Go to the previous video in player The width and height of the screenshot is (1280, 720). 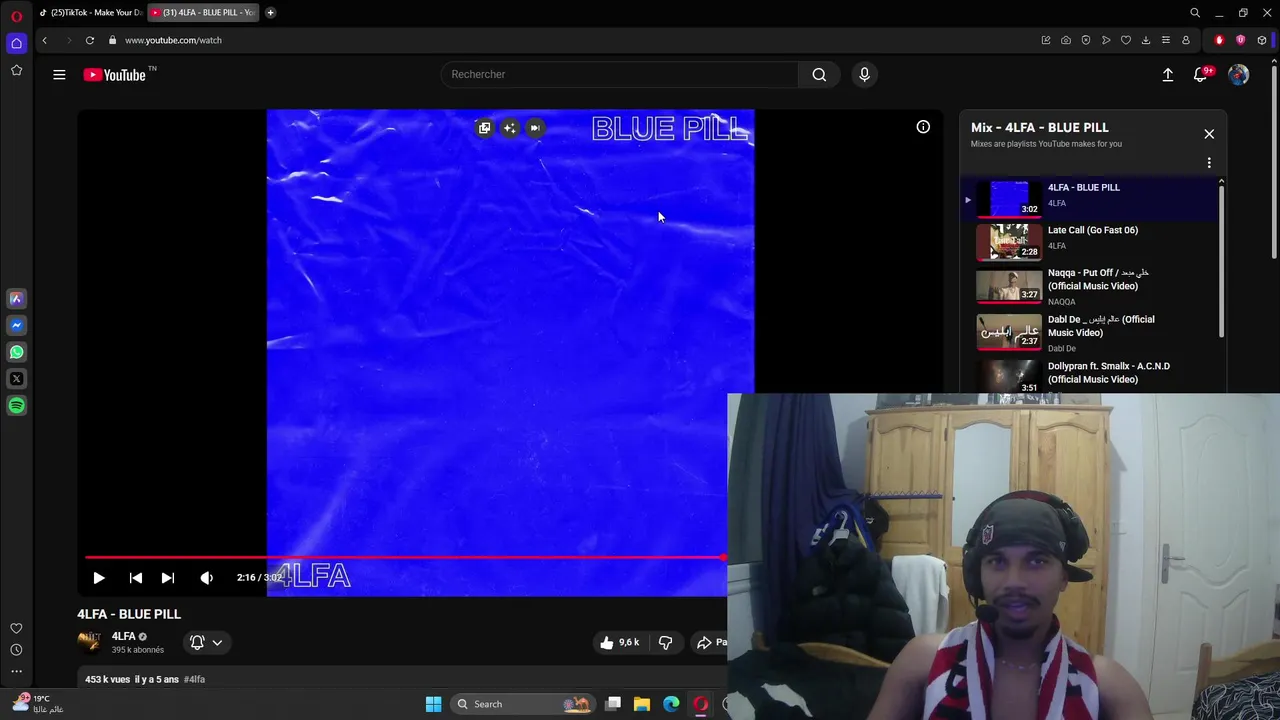coord(136,578)
